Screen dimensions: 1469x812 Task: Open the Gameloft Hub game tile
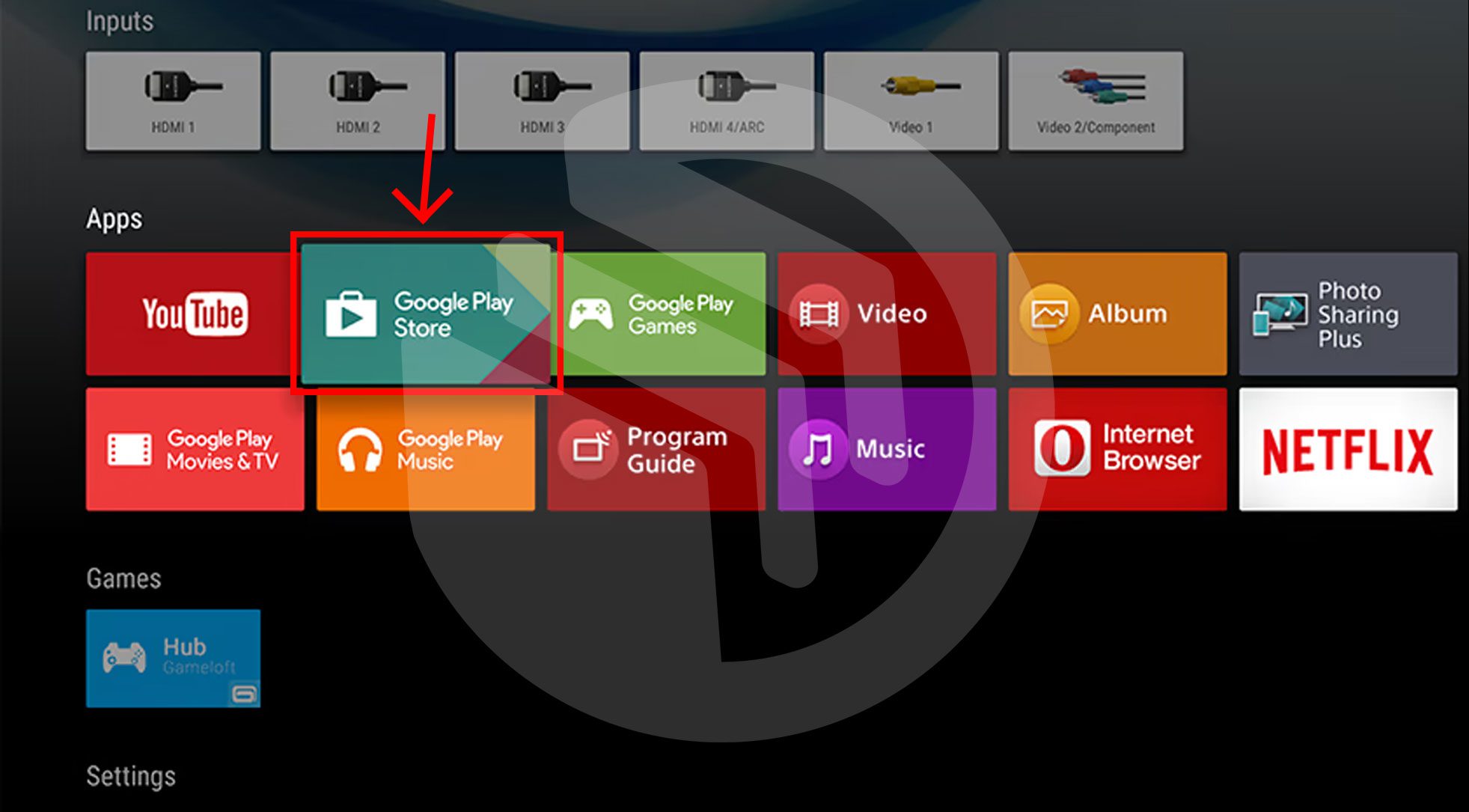(173, 659)
